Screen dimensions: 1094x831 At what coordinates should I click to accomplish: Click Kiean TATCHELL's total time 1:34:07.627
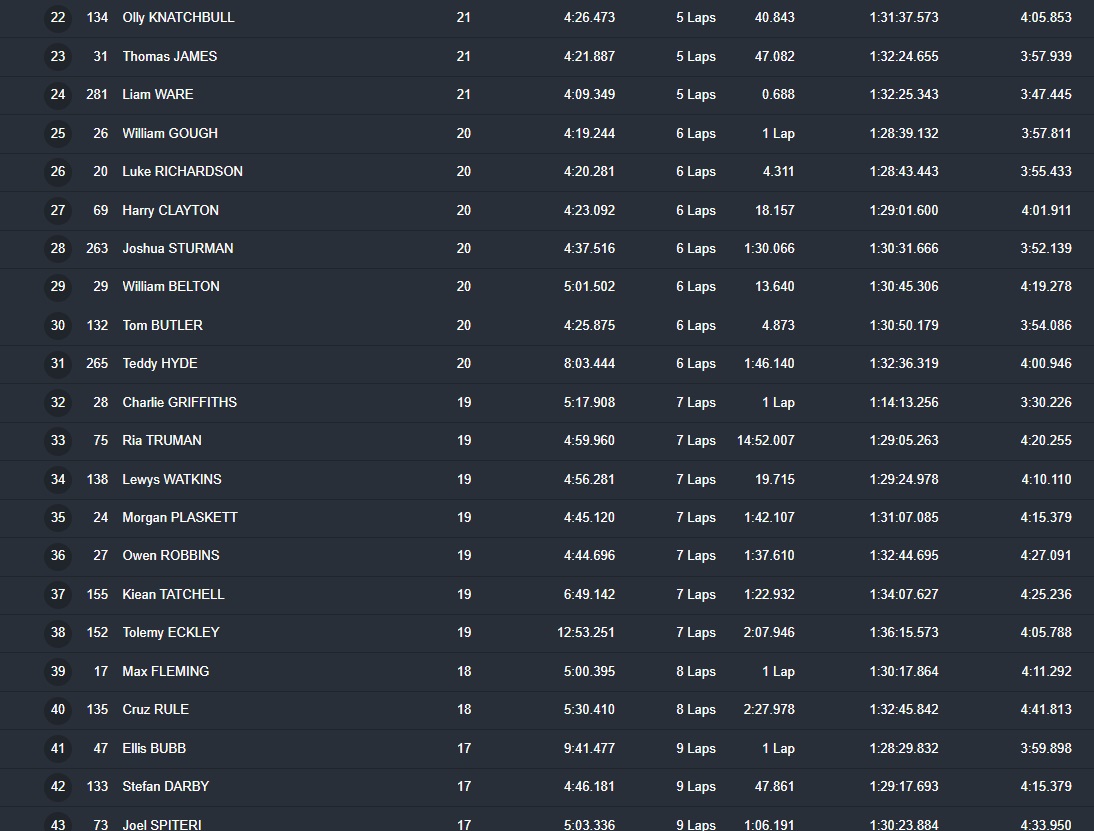pyautogui.click(x=903, y=594)
